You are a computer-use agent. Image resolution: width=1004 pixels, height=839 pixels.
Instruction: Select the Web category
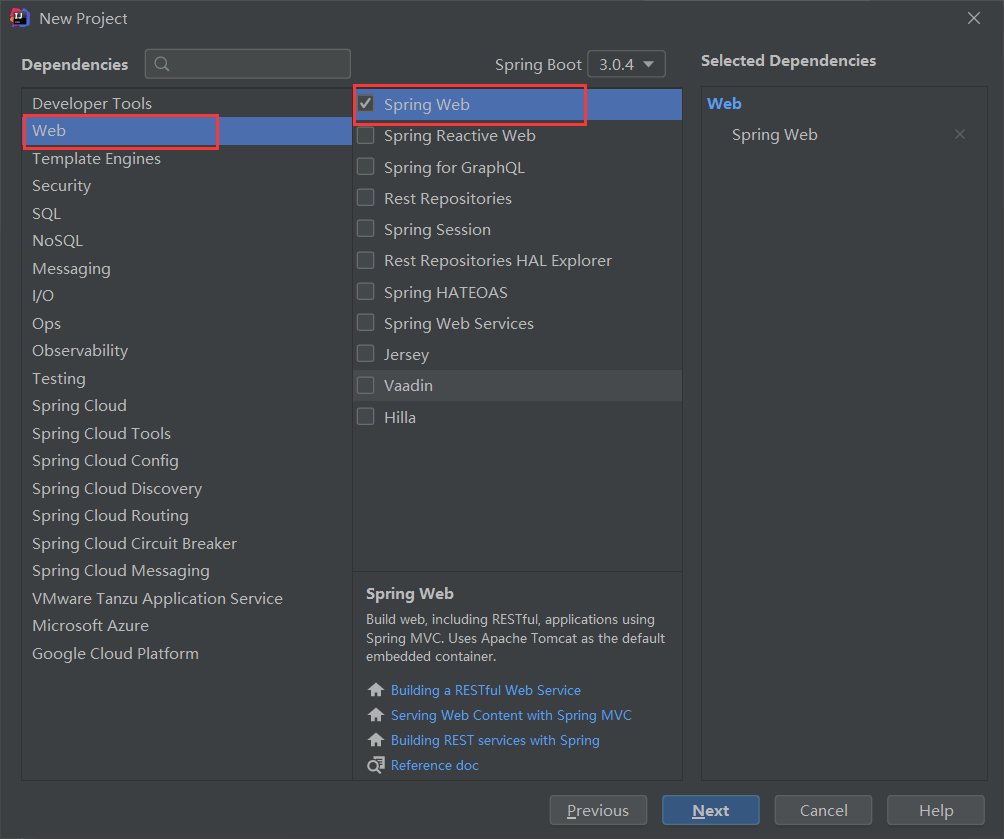186,131
